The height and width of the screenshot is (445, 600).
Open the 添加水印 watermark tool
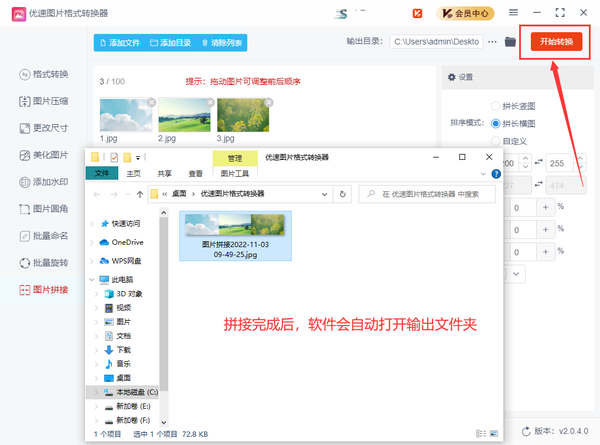pos(43,183)
